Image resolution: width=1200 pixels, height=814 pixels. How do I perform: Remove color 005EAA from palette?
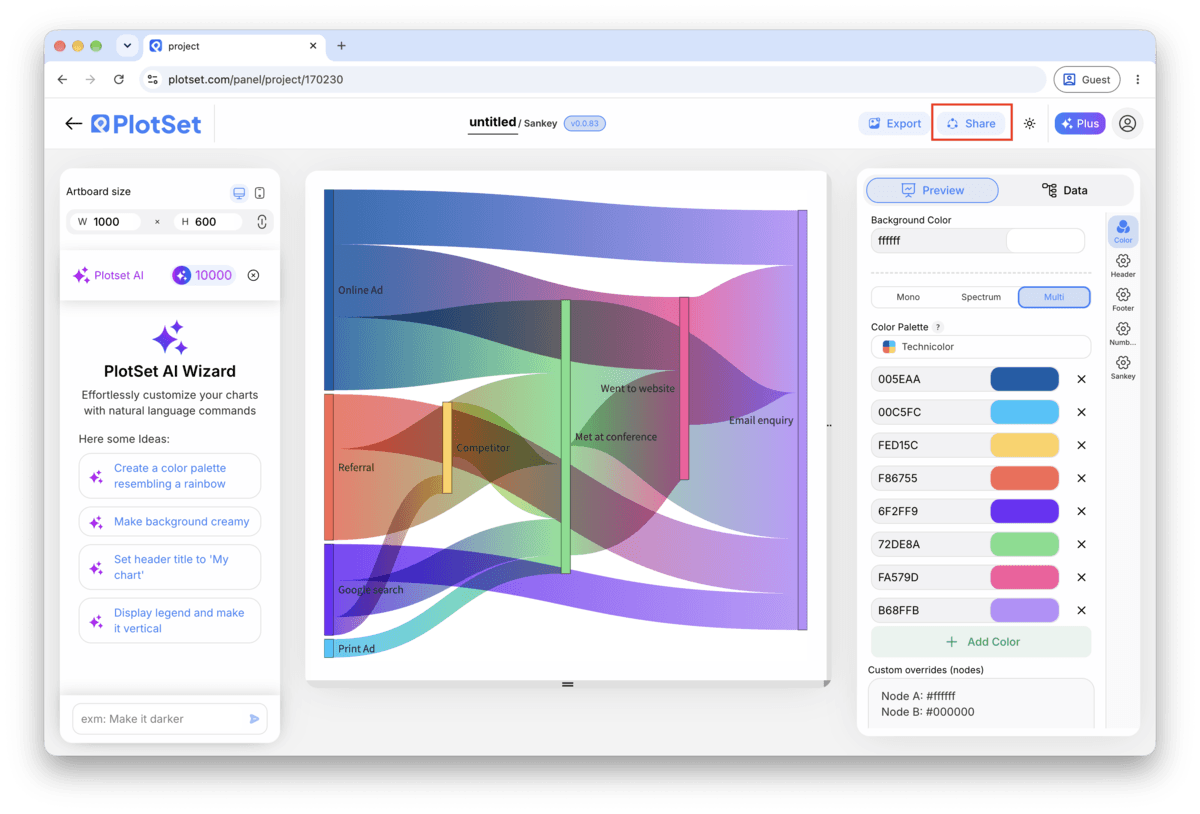coord(1081,379)
